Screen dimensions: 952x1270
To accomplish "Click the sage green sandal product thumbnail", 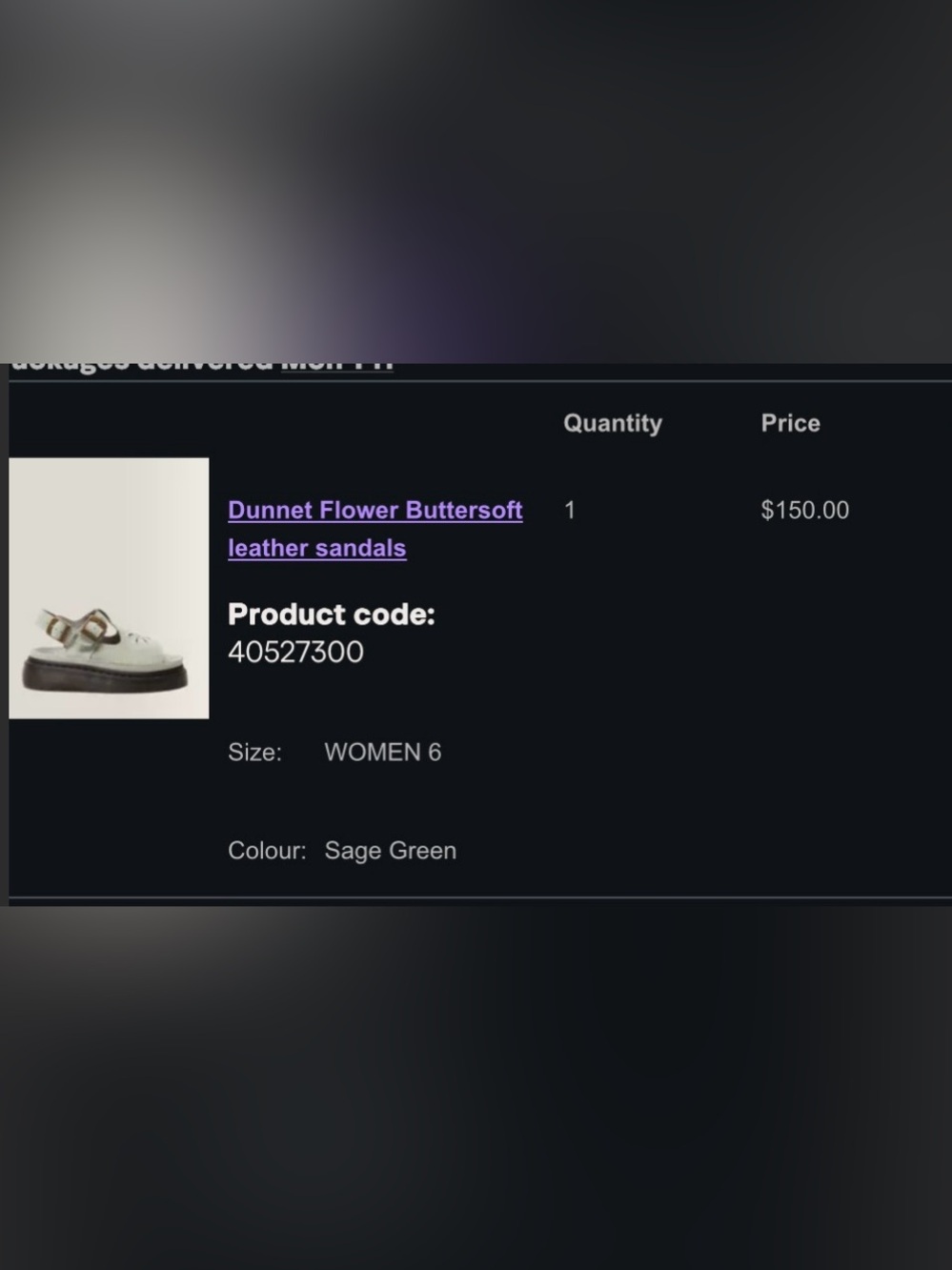I will coord(109,588).
